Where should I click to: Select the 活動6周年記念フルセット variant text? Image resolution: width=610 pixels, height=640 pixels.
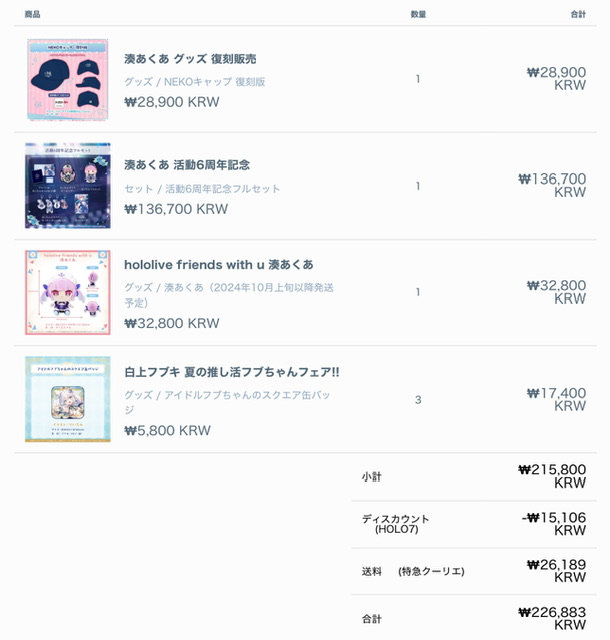pos(223,189)
